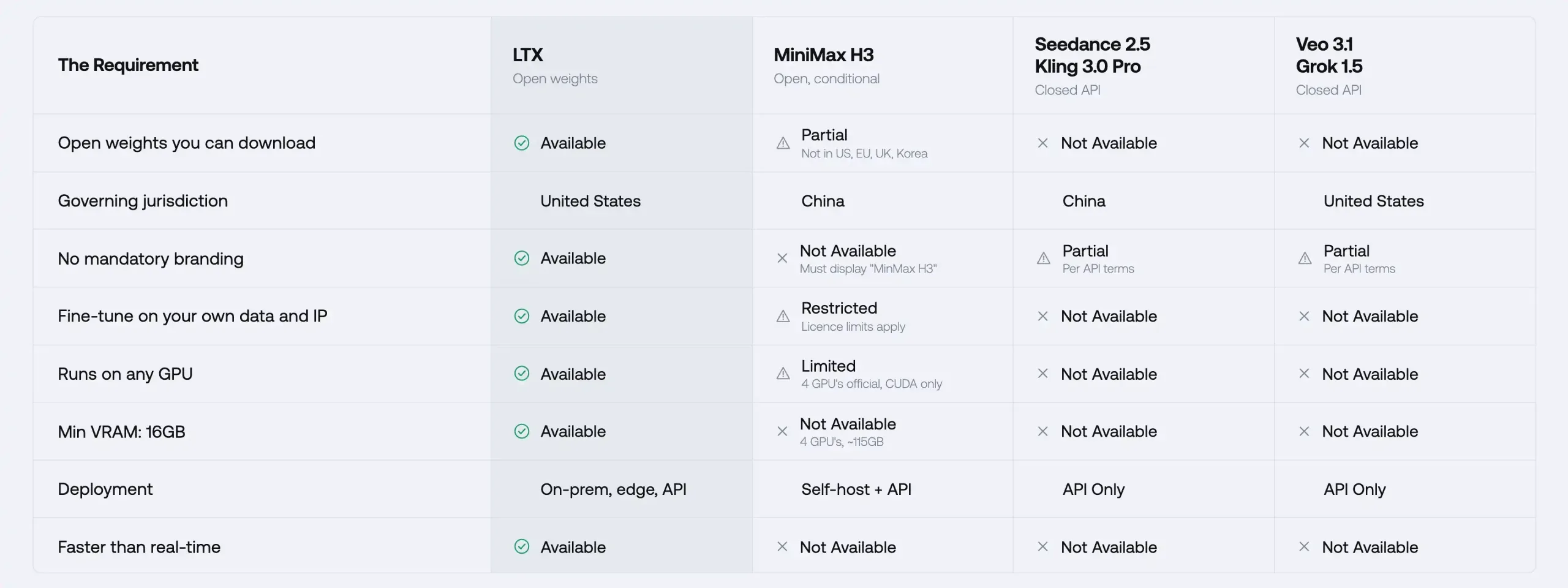Click the warning triangle beside MiniMax Partial open weights

pyautogui.click(x=783, y=143)
